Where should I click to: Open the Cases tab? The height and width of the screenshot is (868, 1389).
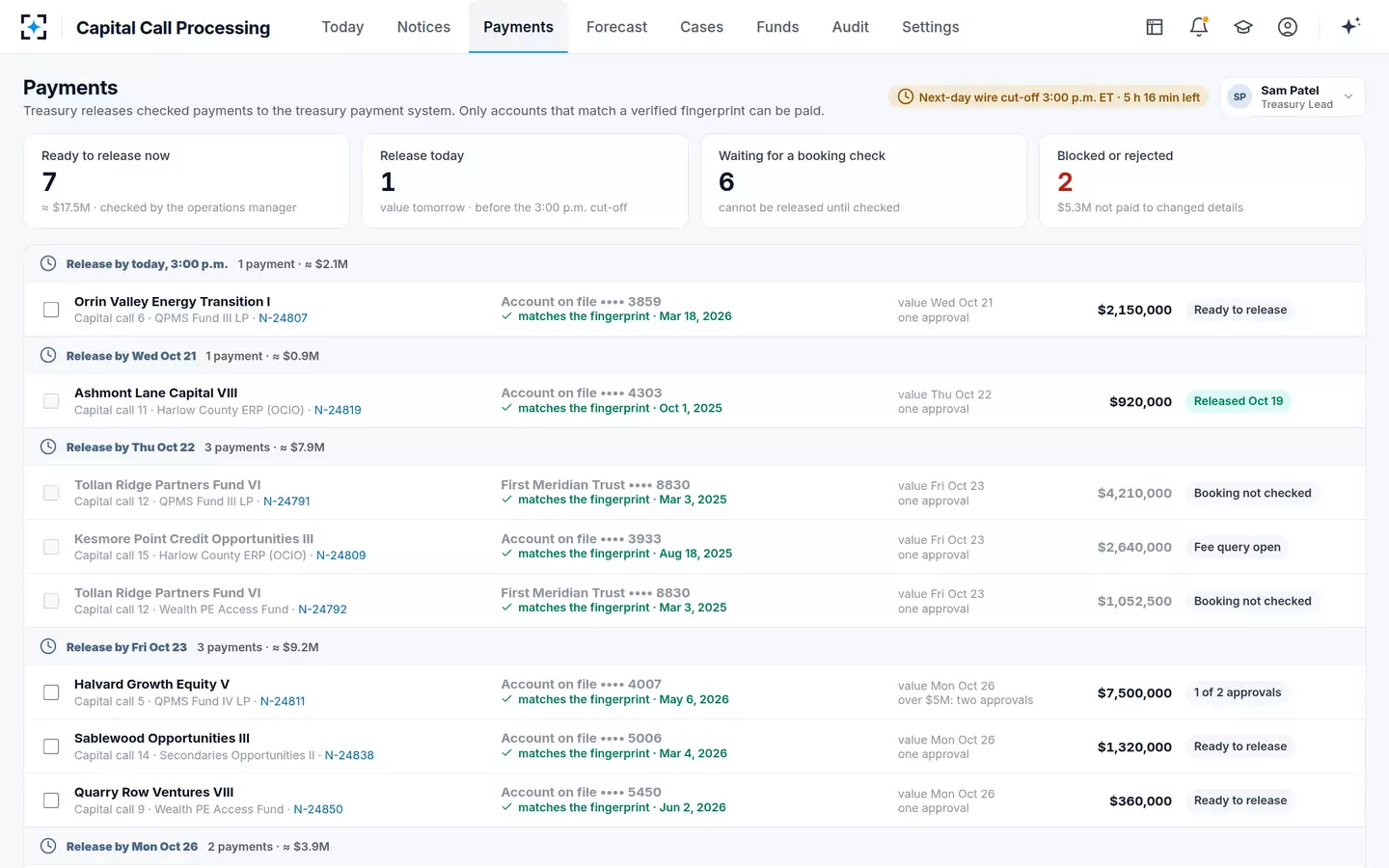click(701, 27)
